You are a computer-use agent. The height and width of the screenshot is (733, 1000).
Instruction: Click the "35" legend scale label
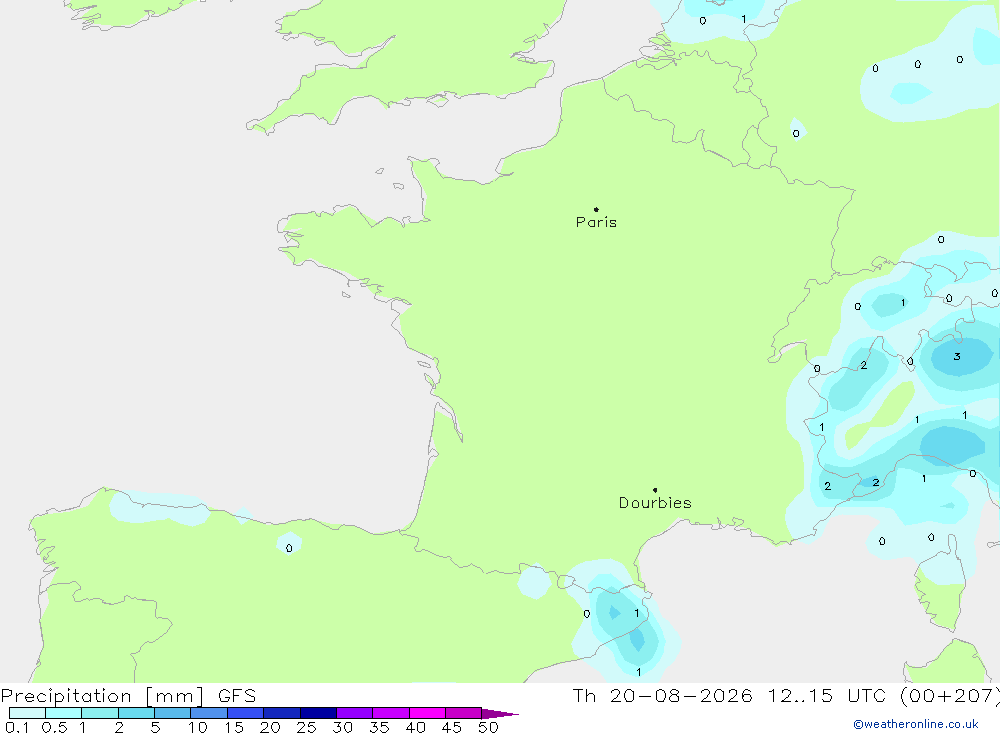click(x=379, y=727)
